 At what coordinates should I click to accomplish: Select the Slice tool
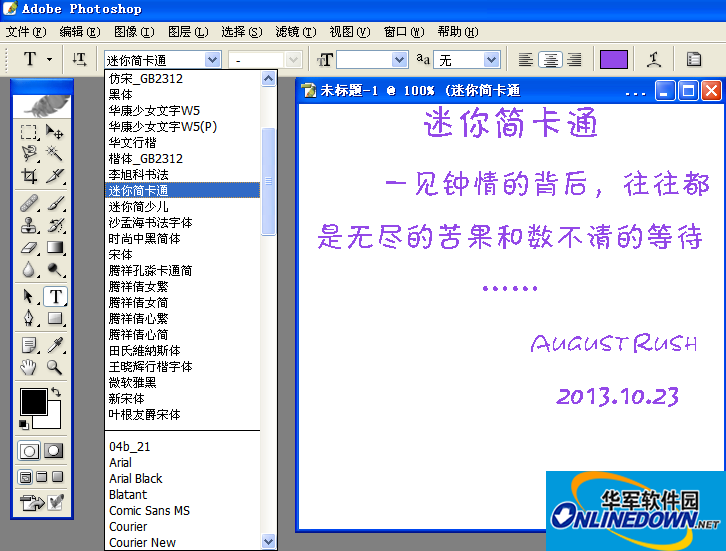point(55,176)
